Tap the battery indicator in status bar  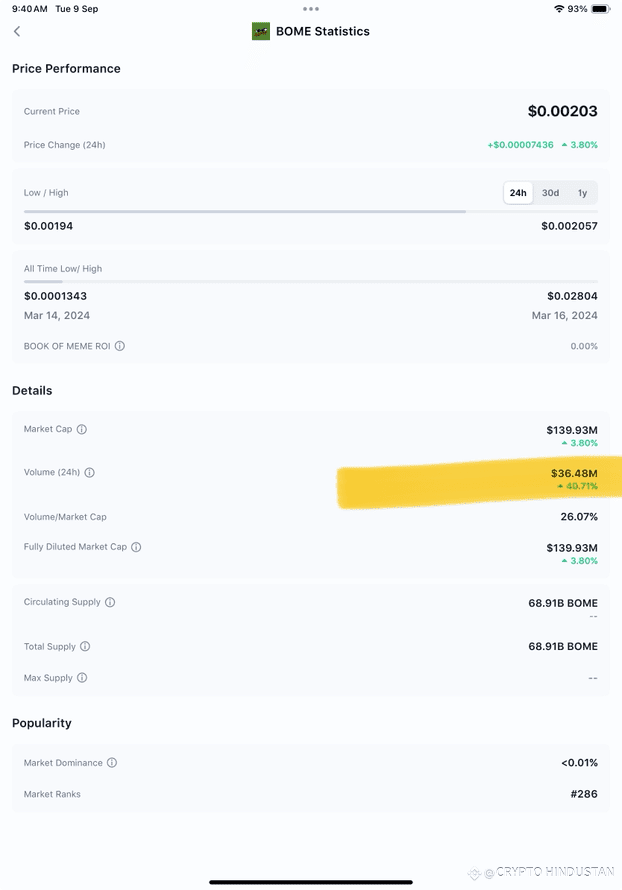point(600,9)
